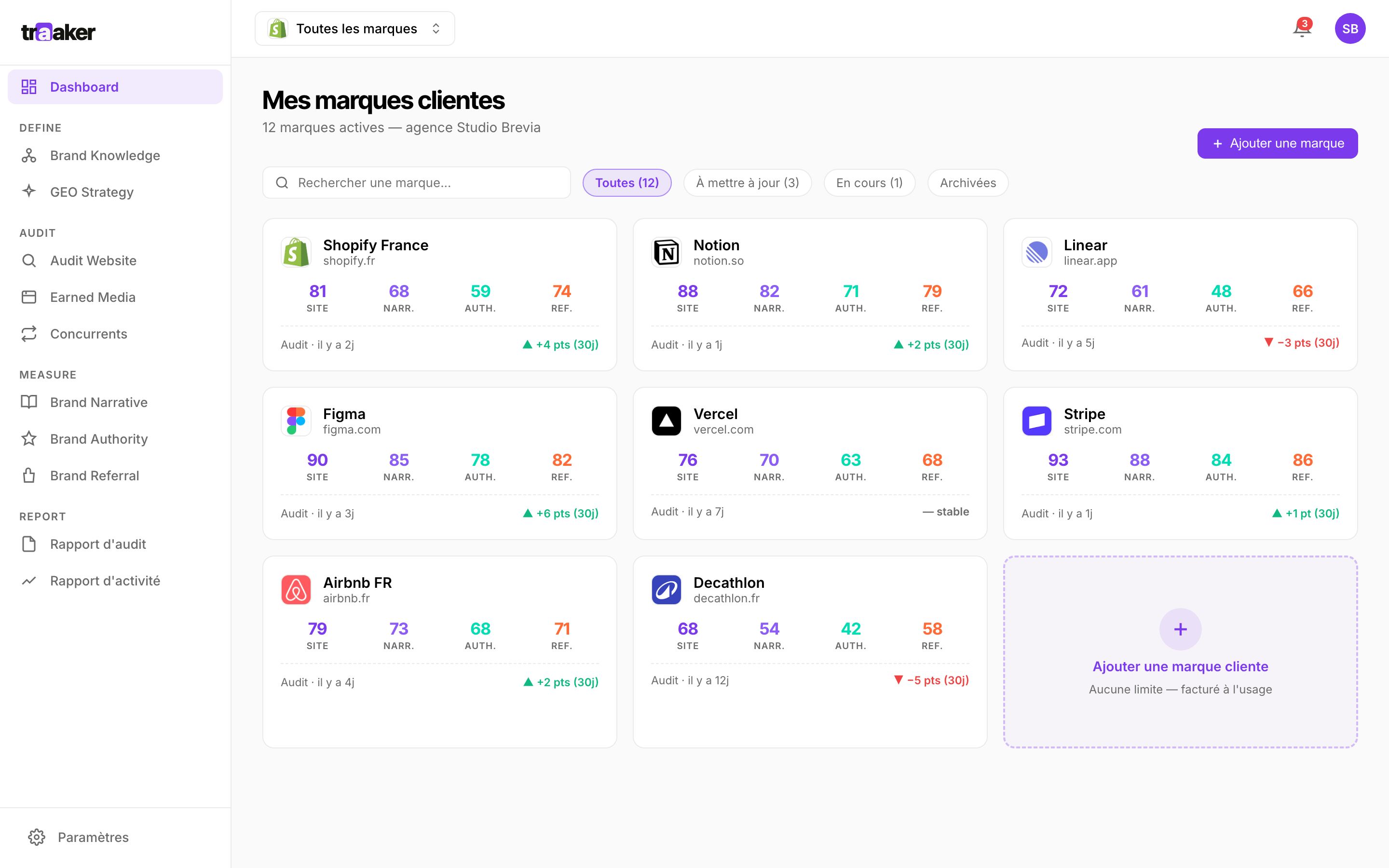Click Figma's SITE score 90
Viewport: 1389px width, 868px height.
pos(317,460)
